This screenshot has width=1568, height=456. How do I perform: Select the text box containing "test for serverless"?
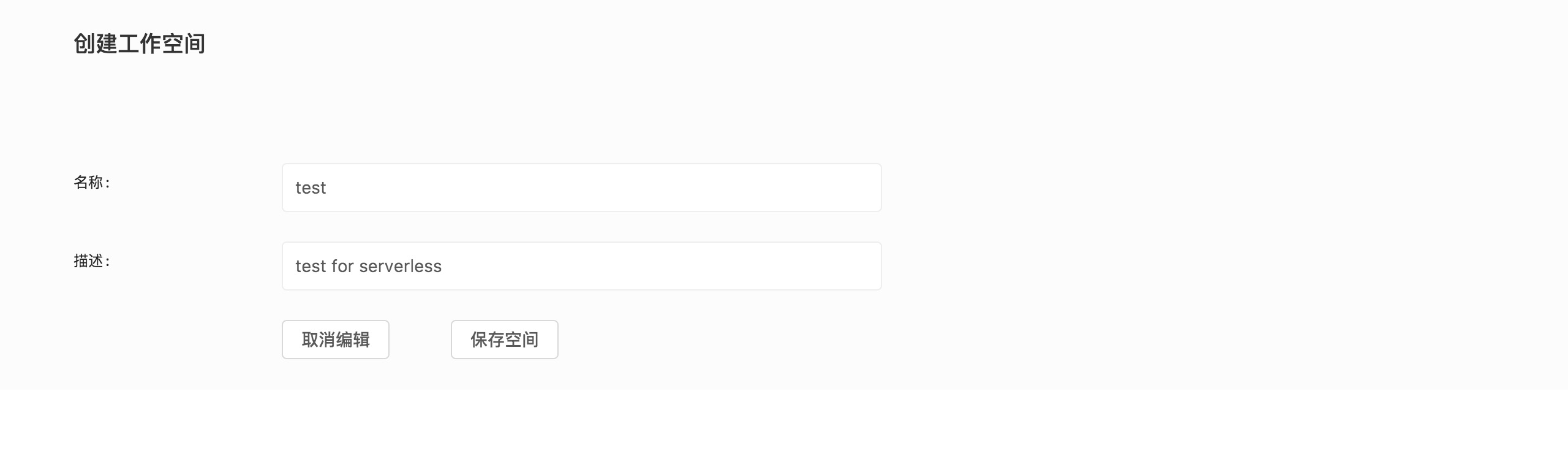(581, 266)
